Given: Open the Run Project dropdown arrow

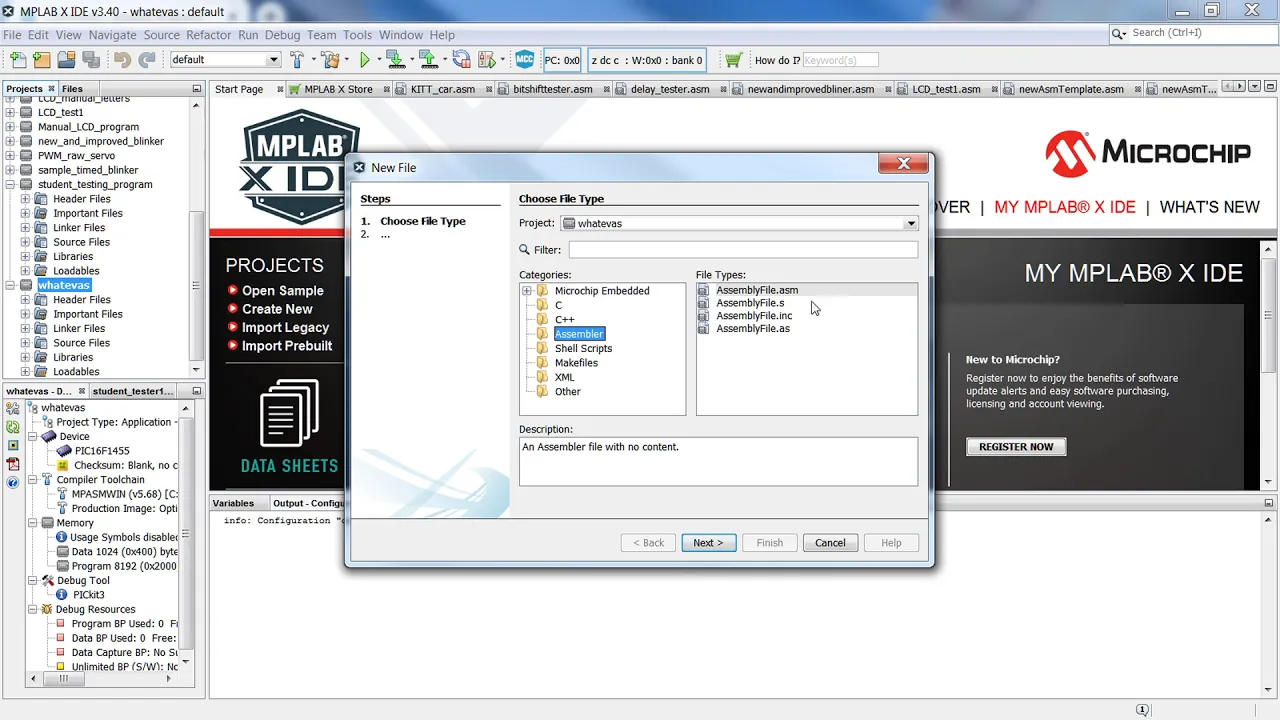Looking at the screenshot, I should click(x=378, y=60).
